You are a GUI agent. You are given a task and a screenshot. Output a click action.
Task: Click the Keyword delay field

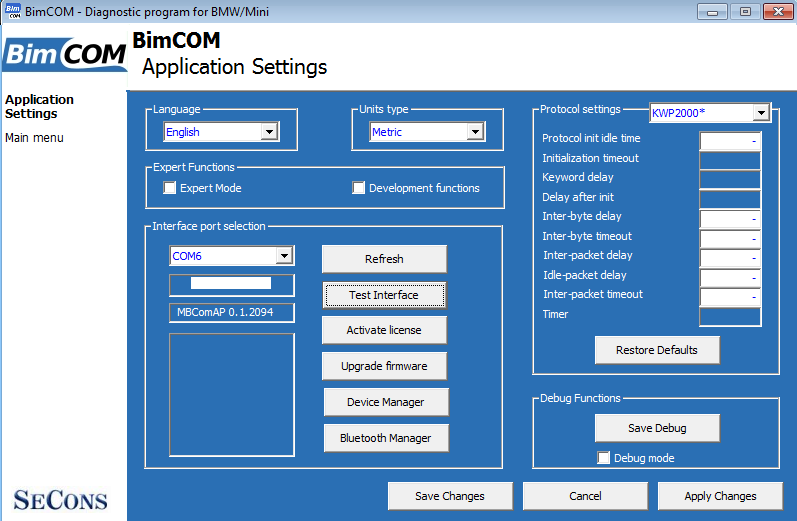pyautogui.click(x=730, y=180)
